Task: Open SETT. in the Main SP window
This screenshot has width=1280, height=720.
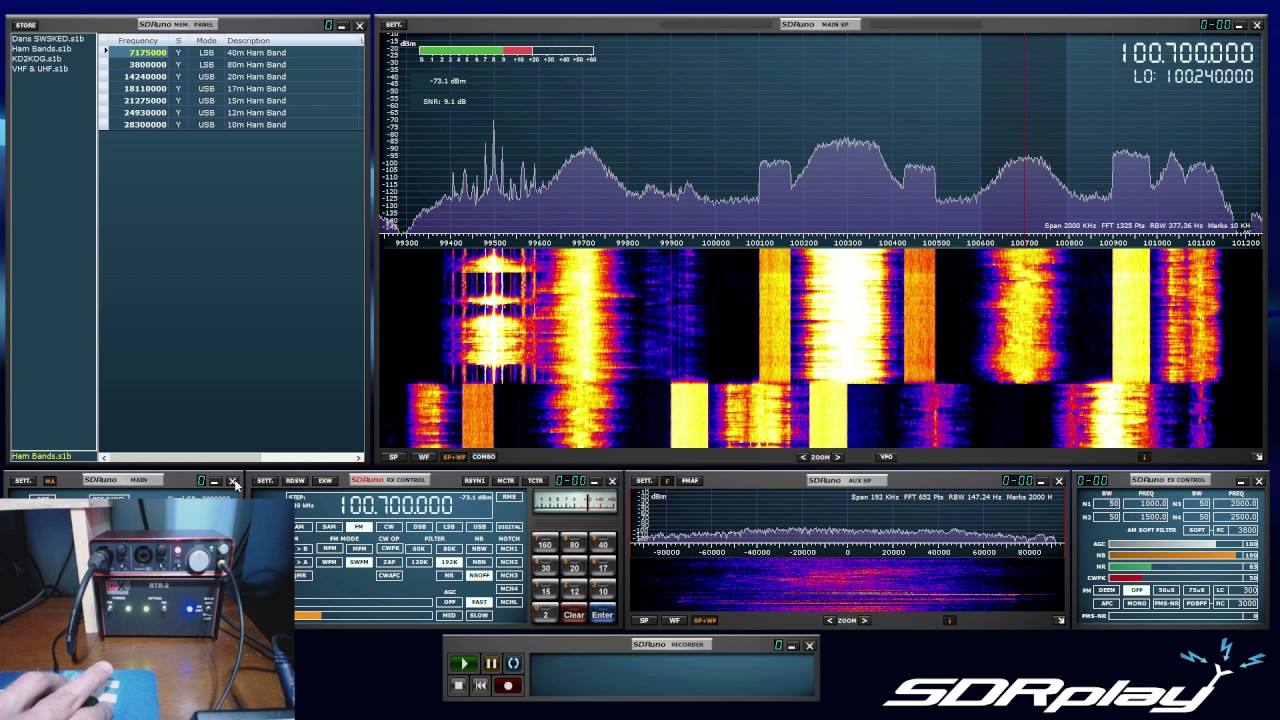Action: [394, 25]
